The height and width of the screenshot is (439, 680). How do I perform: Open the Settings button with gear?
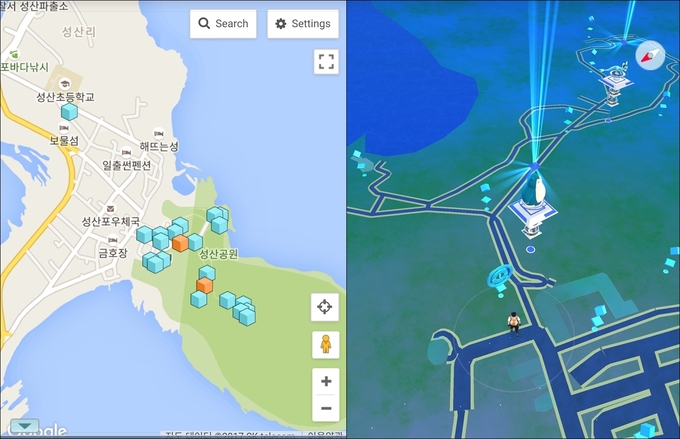pyautogui.click(x=303, y=23)
